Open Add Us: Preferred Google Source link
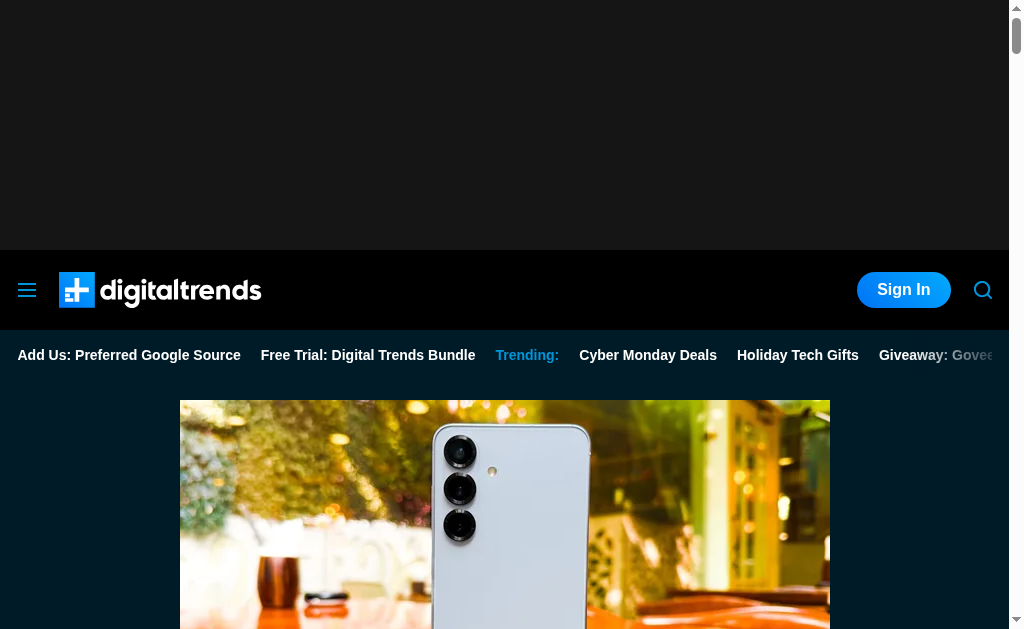Screen dimensions: 1024x629 [129, 355]
